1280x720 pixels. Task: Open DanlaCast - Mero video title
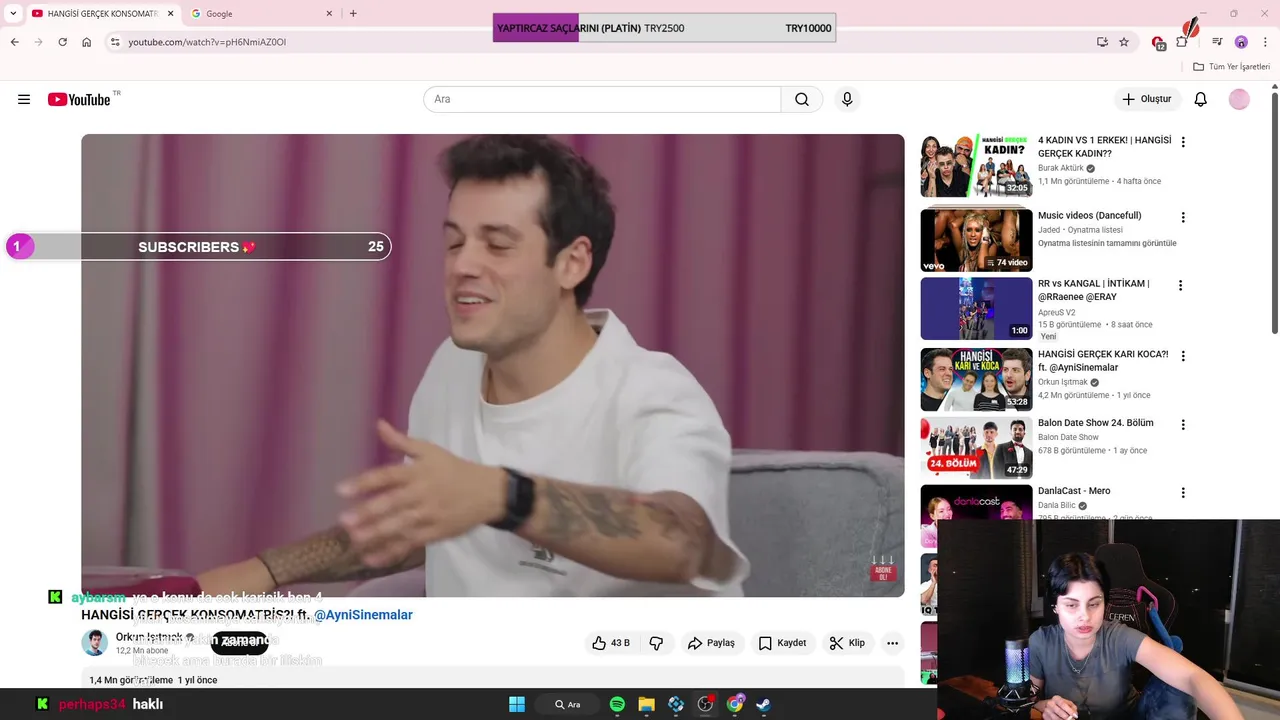pyautogui.click(x=1074, y=491)
